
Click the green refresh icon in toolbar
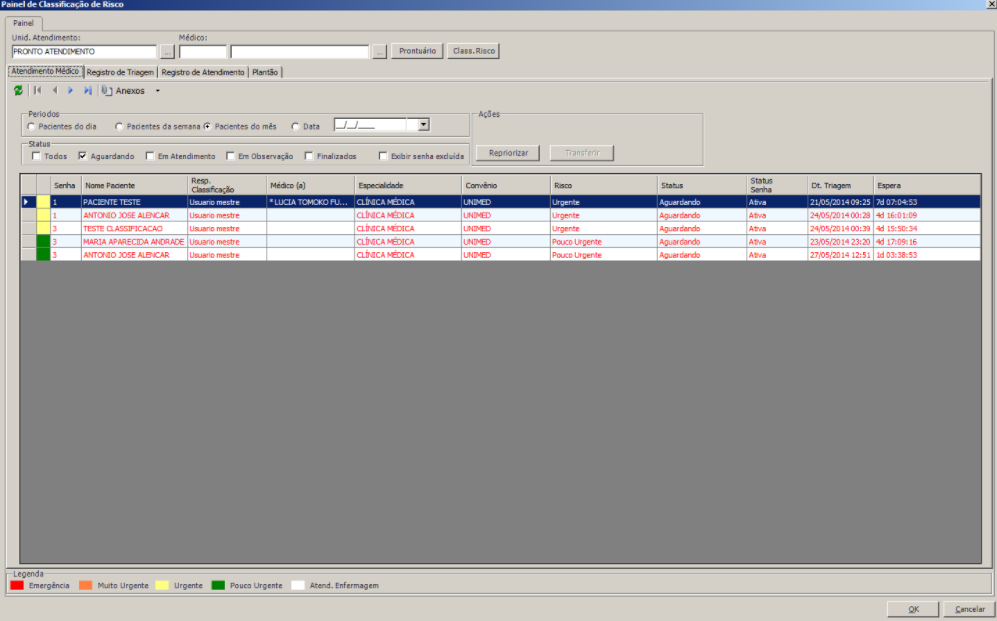click(x=18, y=91)
